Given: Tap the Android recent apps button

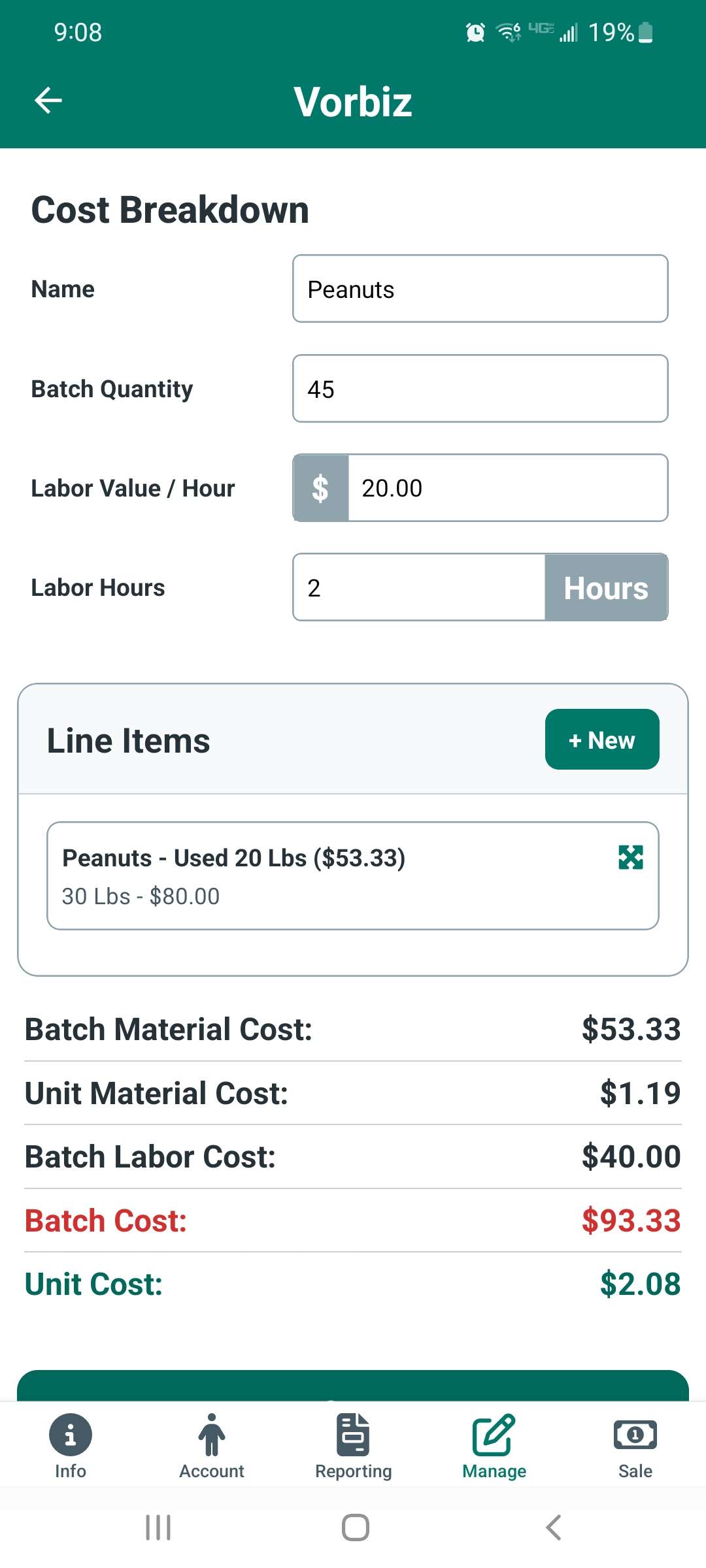Looking at the screenshot, I should pyautogui.click(x=158, y=1527).
